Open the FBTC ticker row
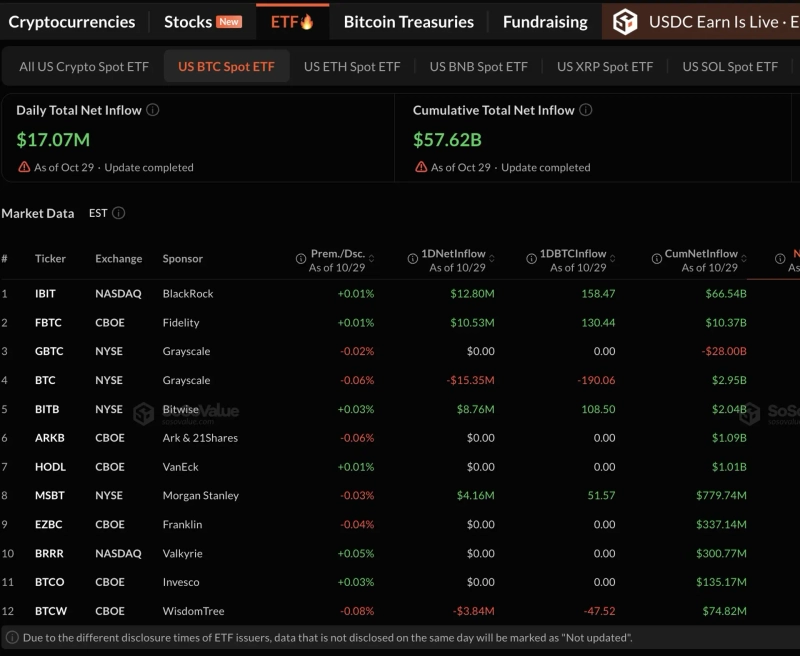Image resolution: width=800 pixels, height=656 pixels. [x=400, y=322]
